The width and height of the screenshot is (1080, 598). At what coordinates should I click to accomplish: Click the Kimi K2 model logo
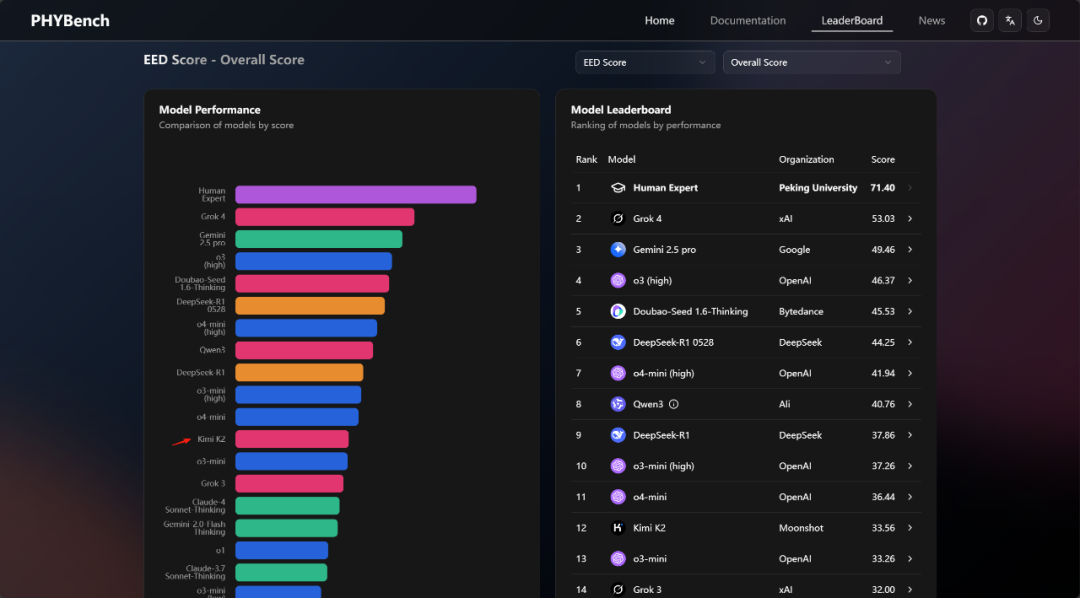click(618, 528)
